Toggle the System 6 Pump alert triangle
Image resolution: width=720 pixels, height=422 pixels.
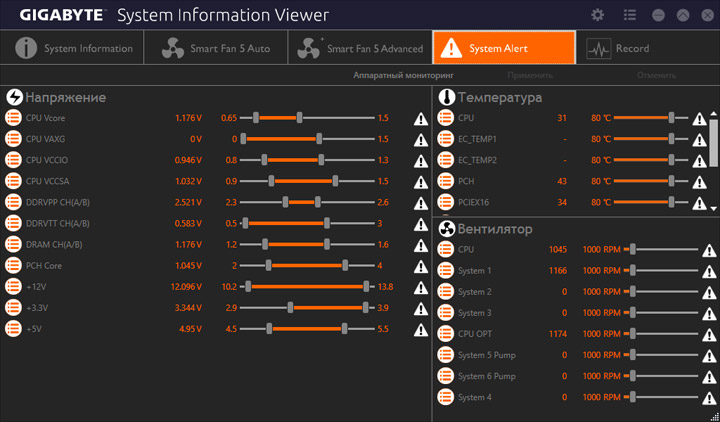(709, 377)
